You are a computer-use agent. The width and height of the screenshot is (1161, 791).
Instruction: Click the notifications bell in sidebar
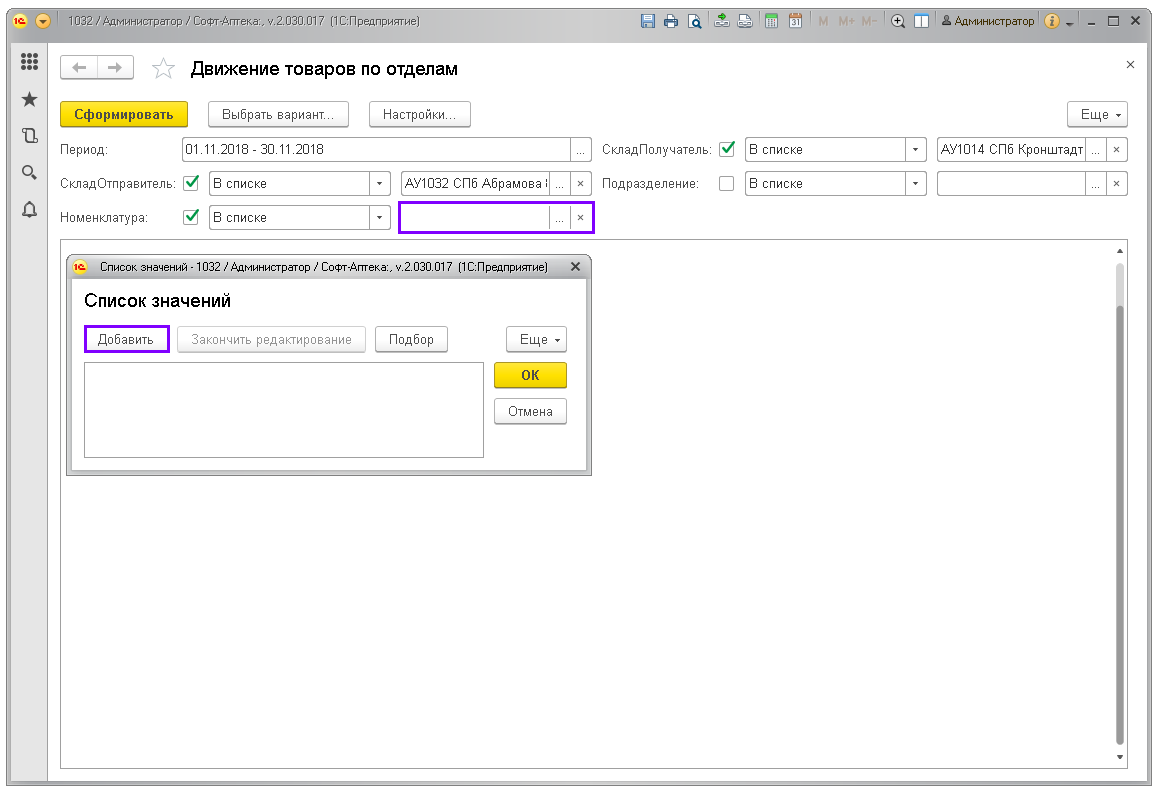click(29, 209)
